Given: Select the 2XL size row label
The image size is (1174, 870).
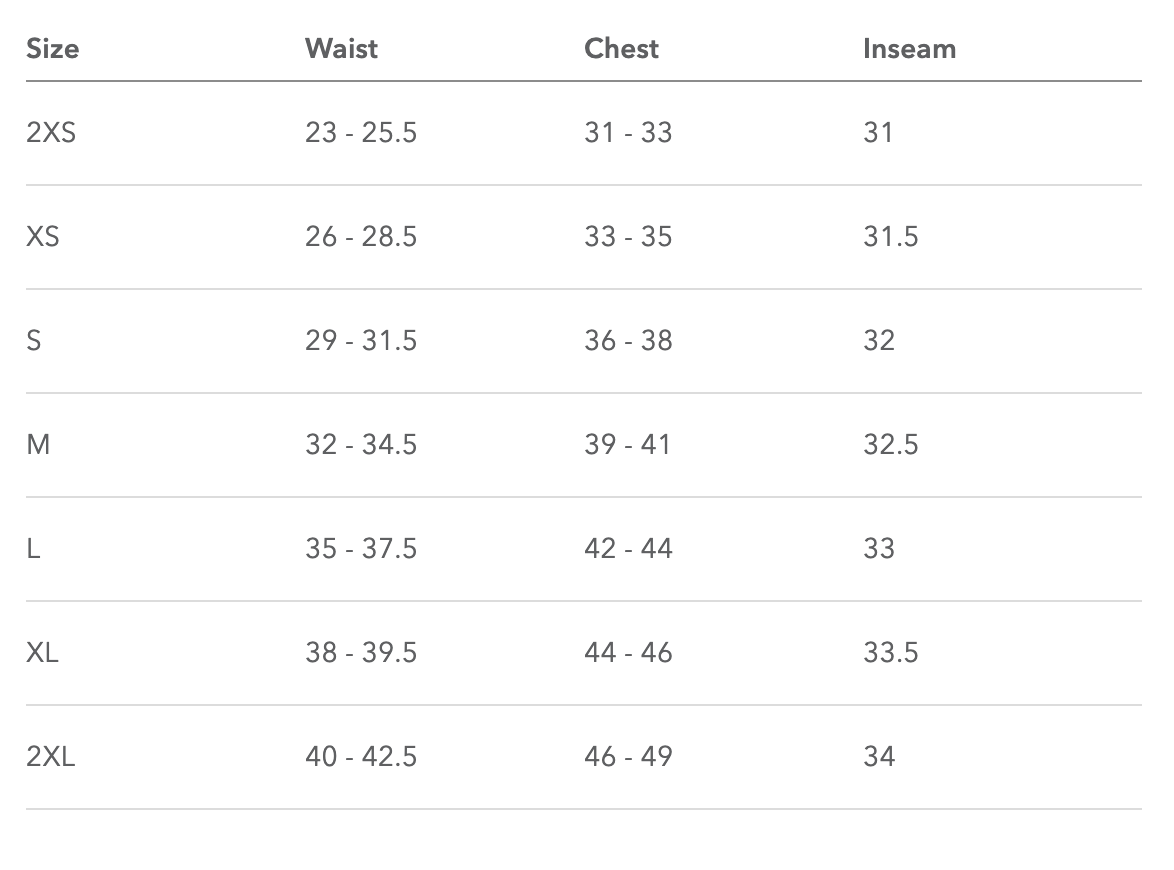Looking at the screenshot, I should click(x=51, y=757).
